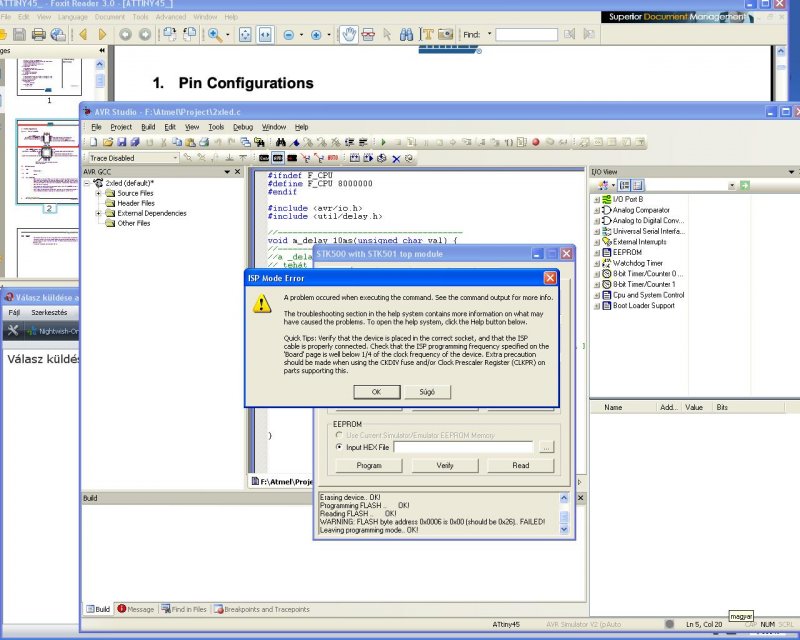The image size is (800, 640).
Task: Open the Trace Disabled dropdown
Action: (x=174, y=158)
